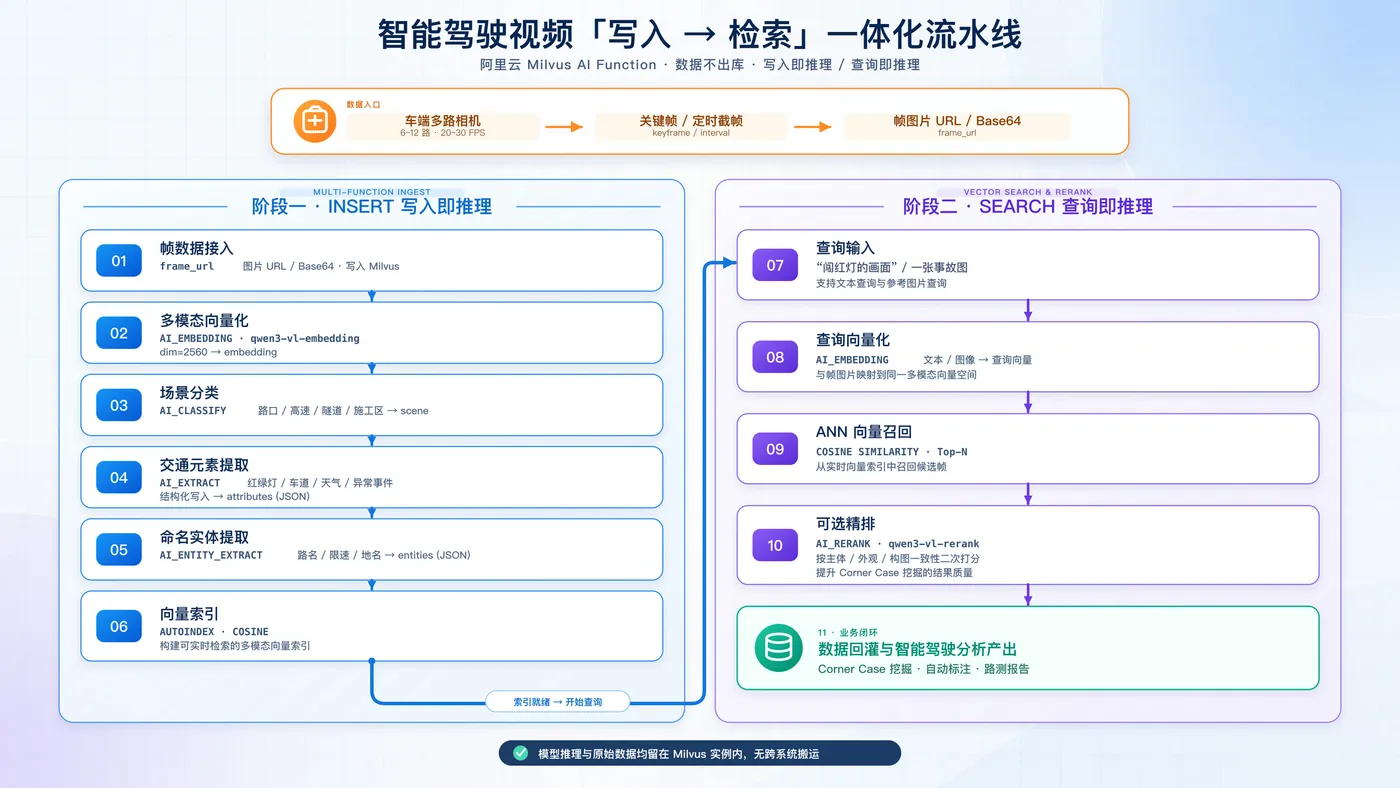Click the 路名 / 限速 / 地名 → entities (JSON) text

[383, 555]
